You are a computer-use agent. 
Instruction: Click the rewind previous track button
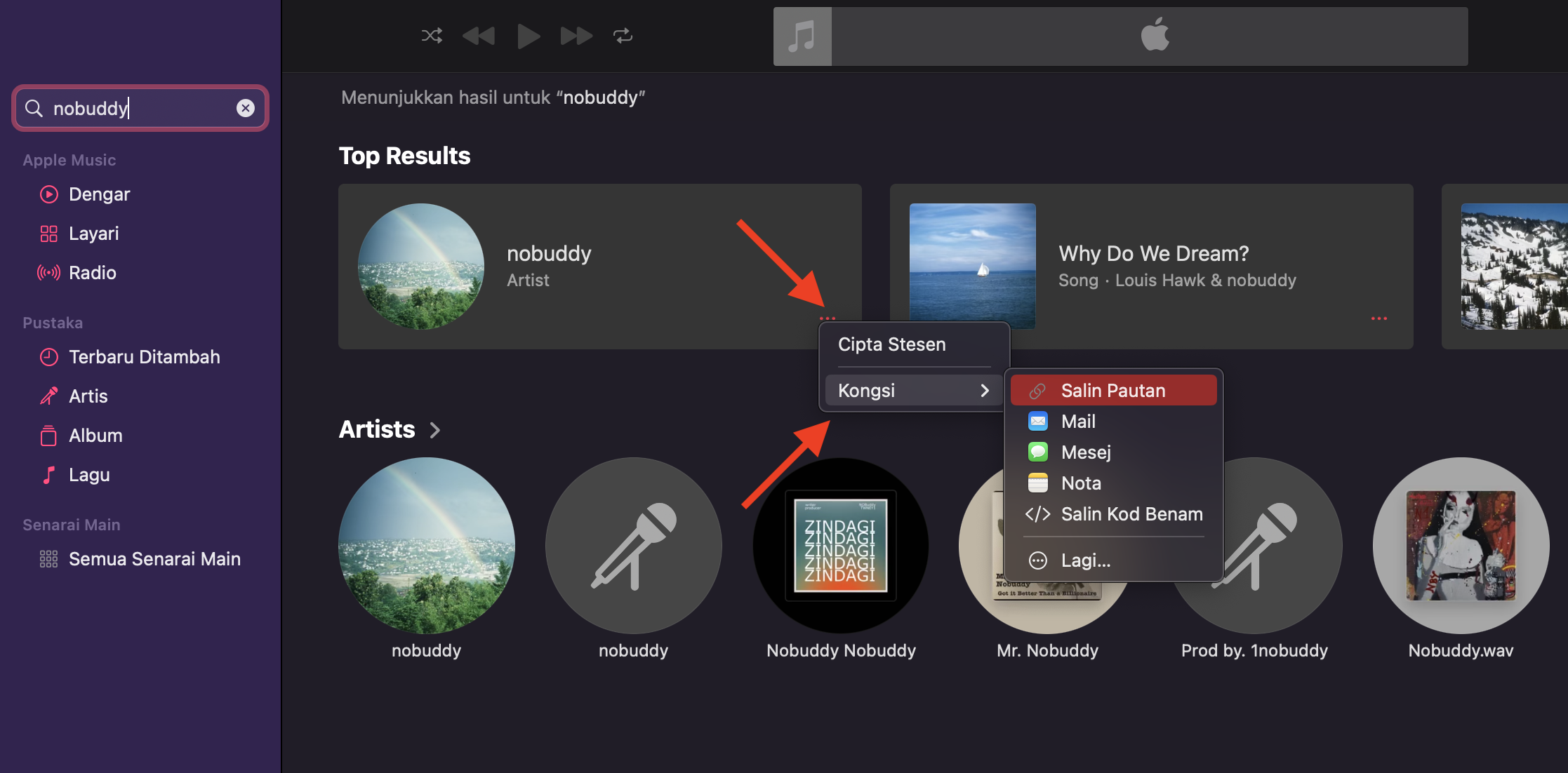479,36
